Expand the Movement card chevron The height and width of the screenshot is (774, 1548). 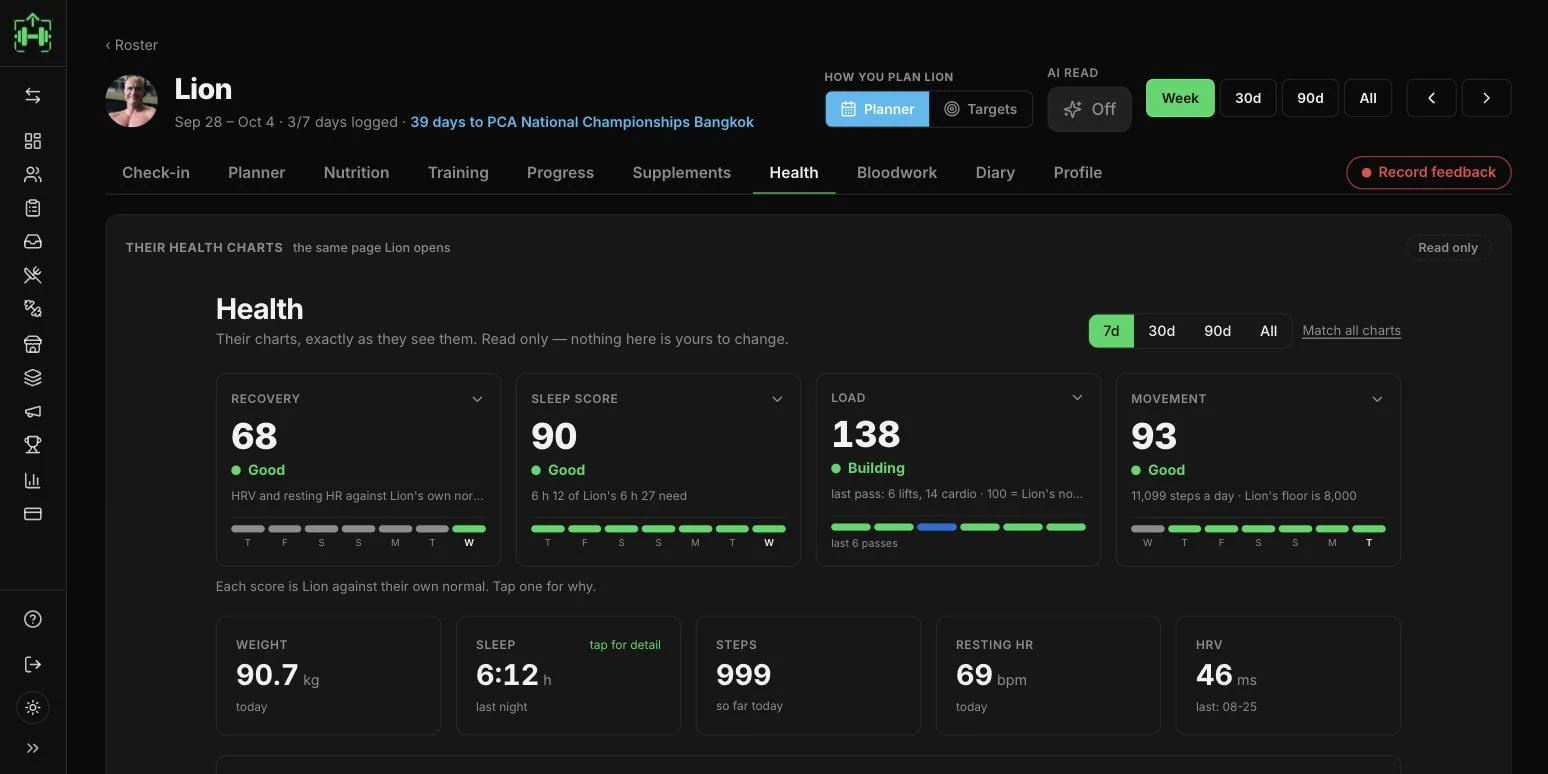[1377, 399]
